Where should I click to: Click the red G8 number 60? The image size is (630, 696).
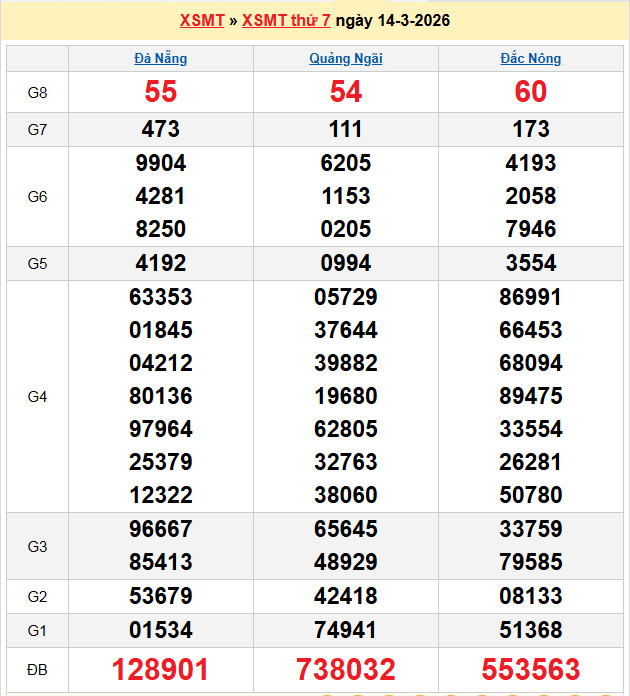[530, 92]
